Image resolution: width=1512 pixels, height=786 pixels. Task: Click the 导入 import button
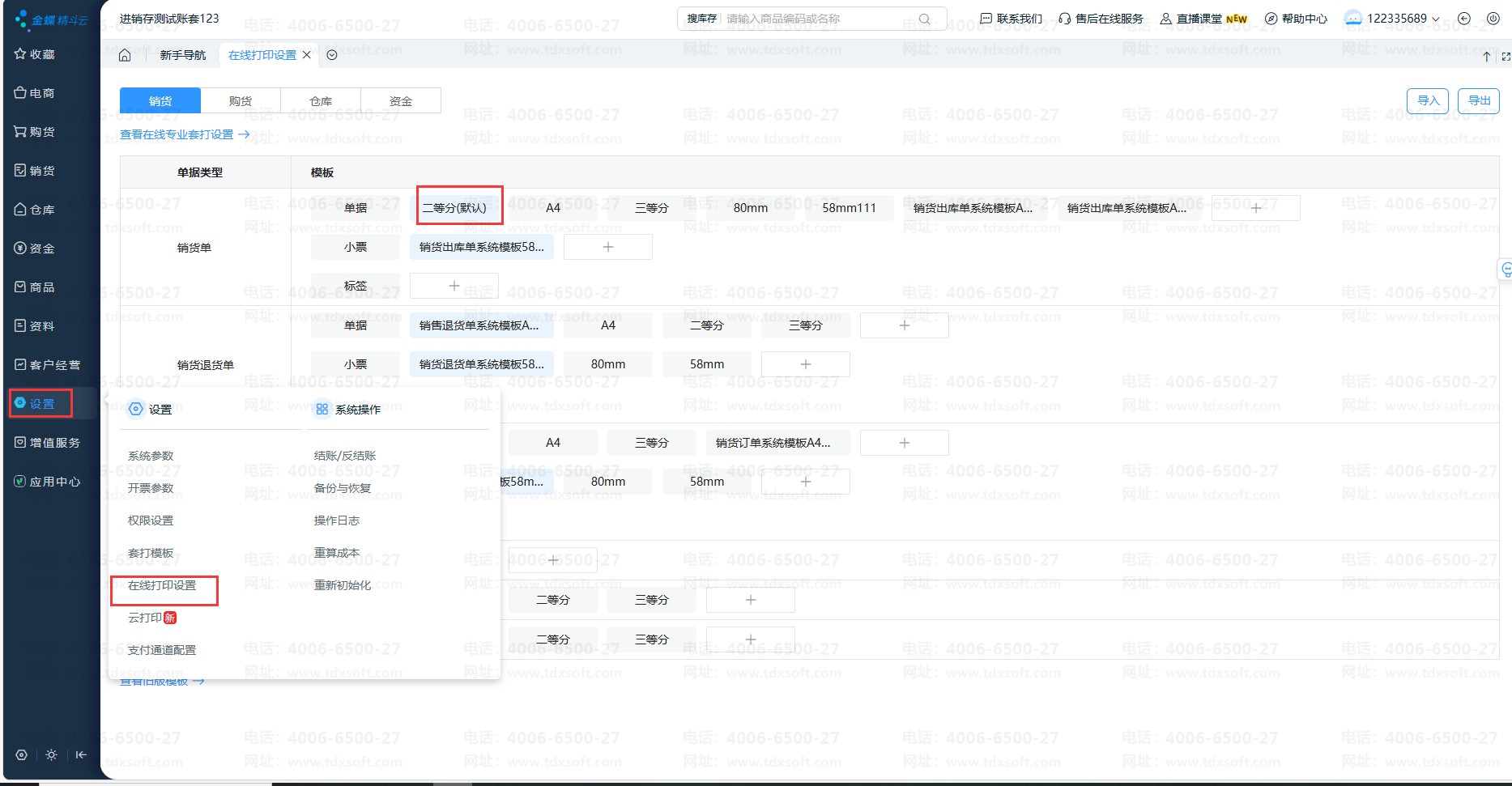(1428, 100)
